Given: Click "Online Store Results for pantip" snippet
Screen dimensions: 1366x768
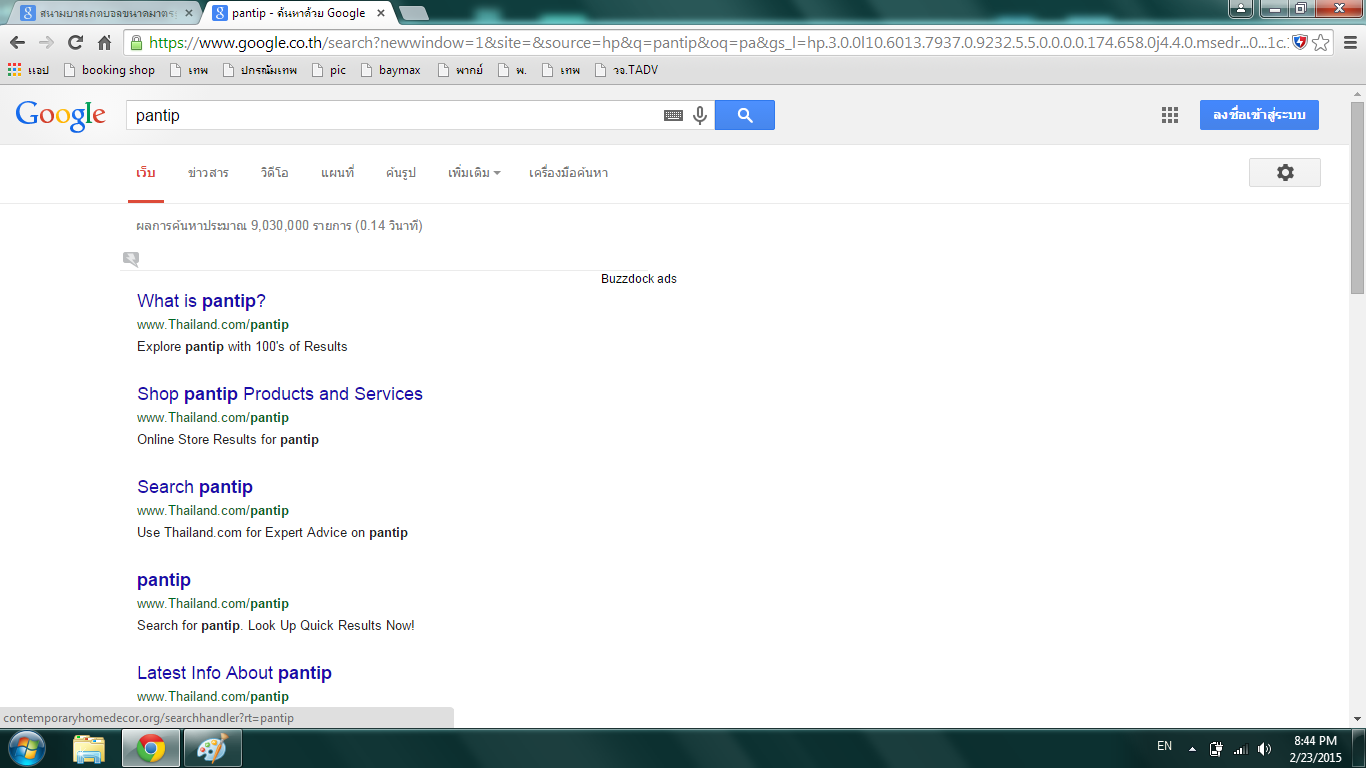Looking at the screenshot, I should coord(228,440).
